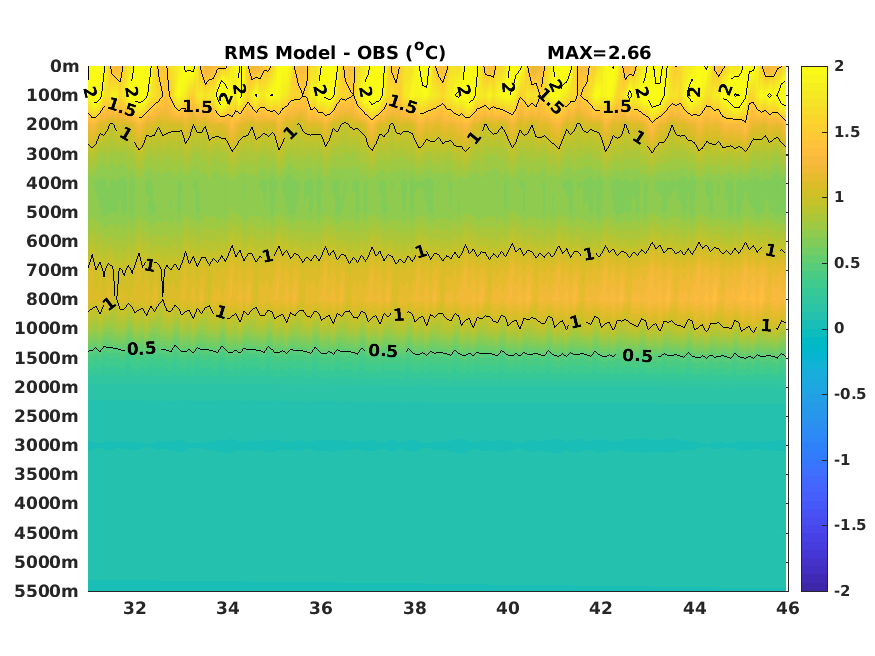
Task: Select the '600m' depth axis label
Action: [52, 241]
